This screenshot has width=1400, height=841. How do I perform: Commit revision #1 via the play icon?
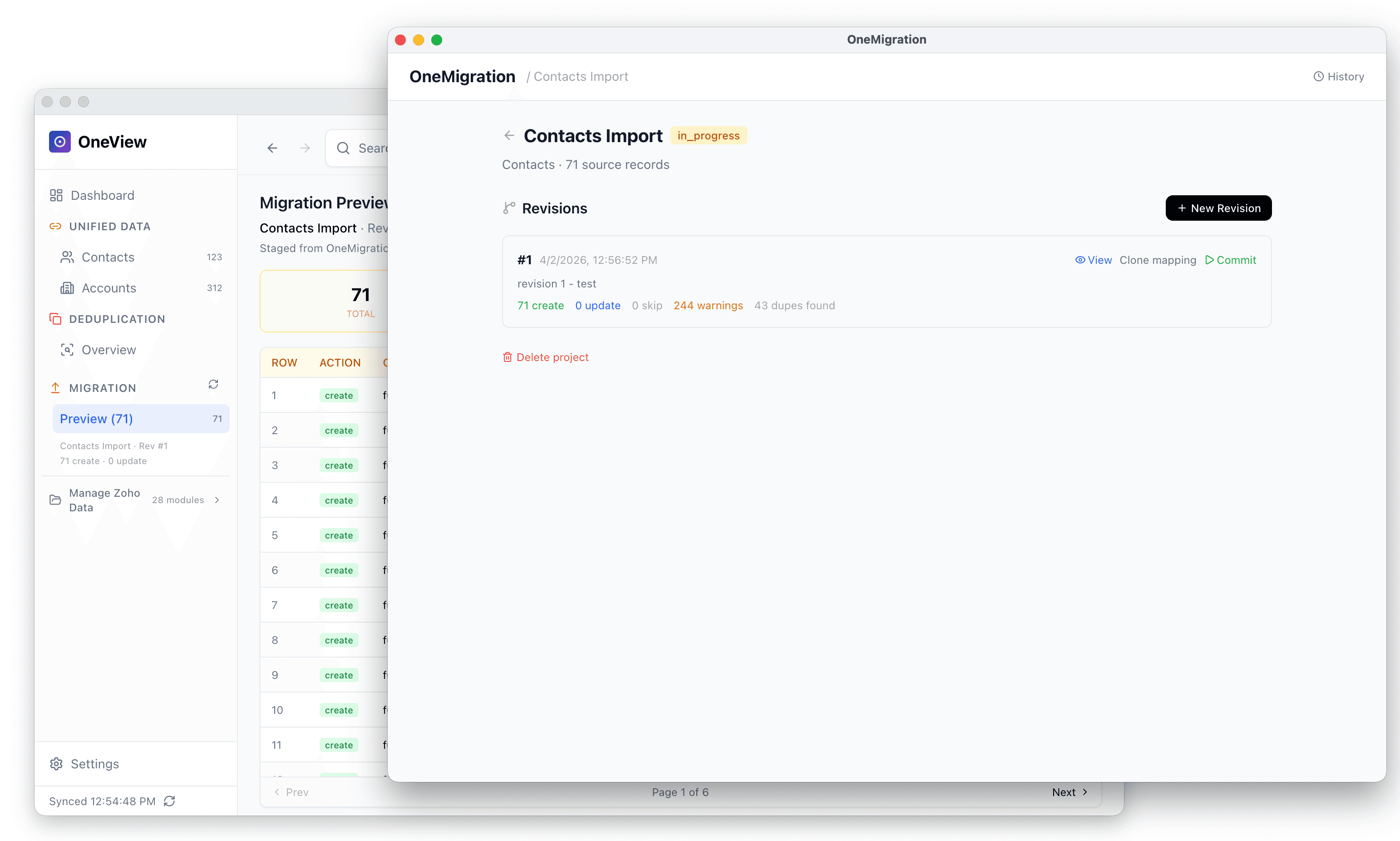tap(1231, 260)
